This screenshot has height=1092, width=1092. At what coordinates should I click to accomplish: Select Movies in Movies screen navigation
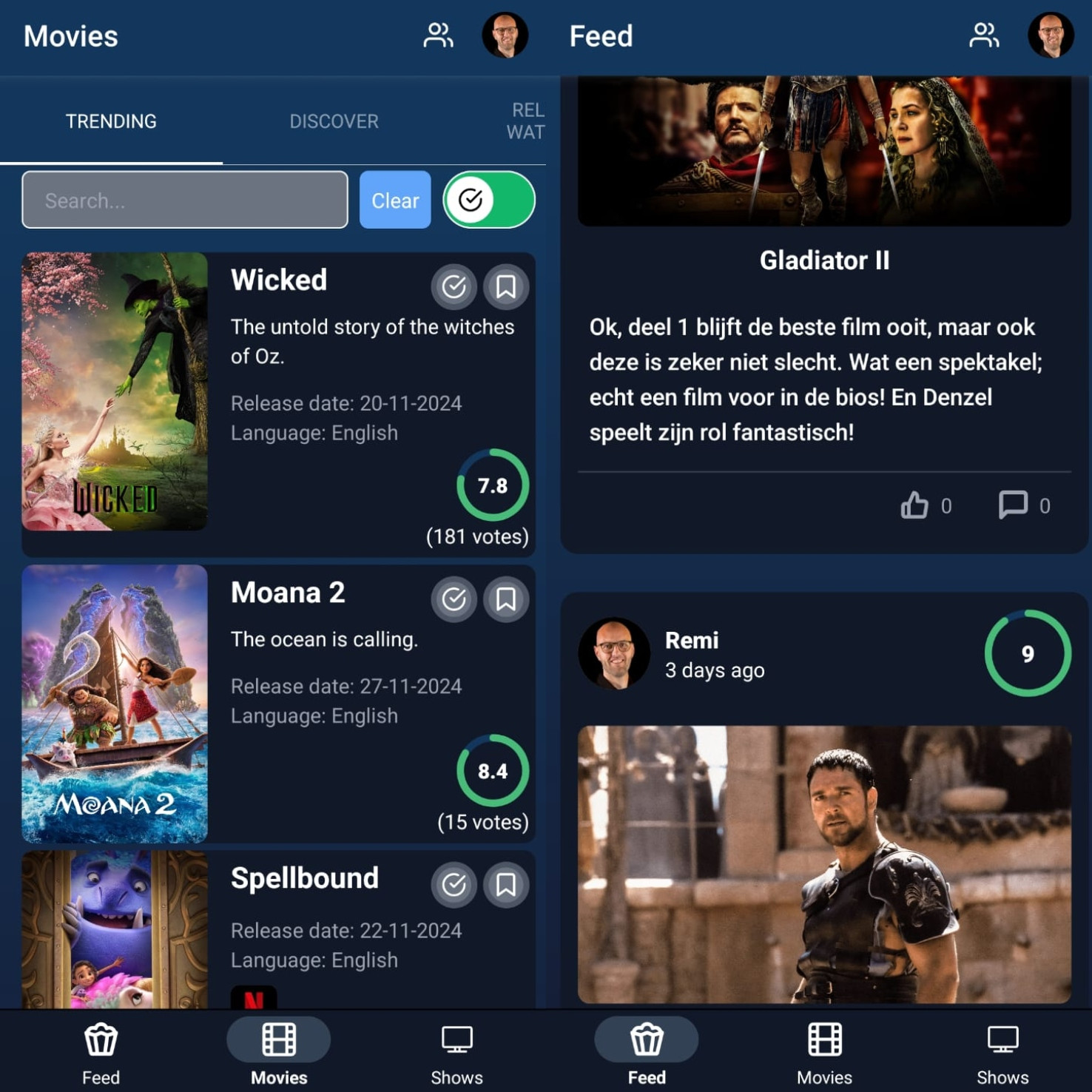[x=279, y=1054]
